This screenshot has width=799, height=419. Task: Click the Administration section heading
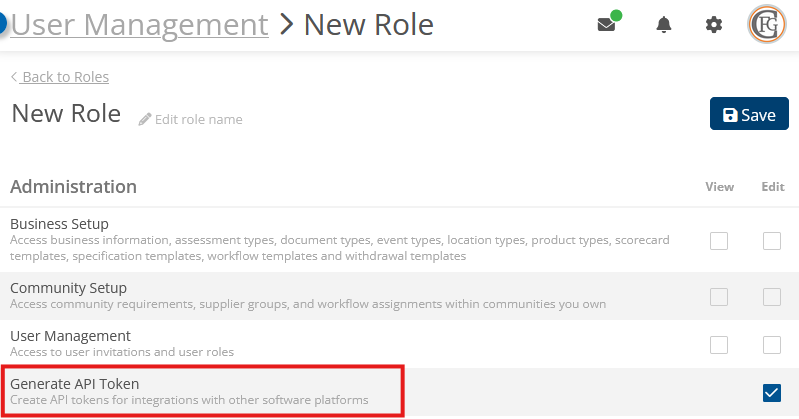pos(74,186)
